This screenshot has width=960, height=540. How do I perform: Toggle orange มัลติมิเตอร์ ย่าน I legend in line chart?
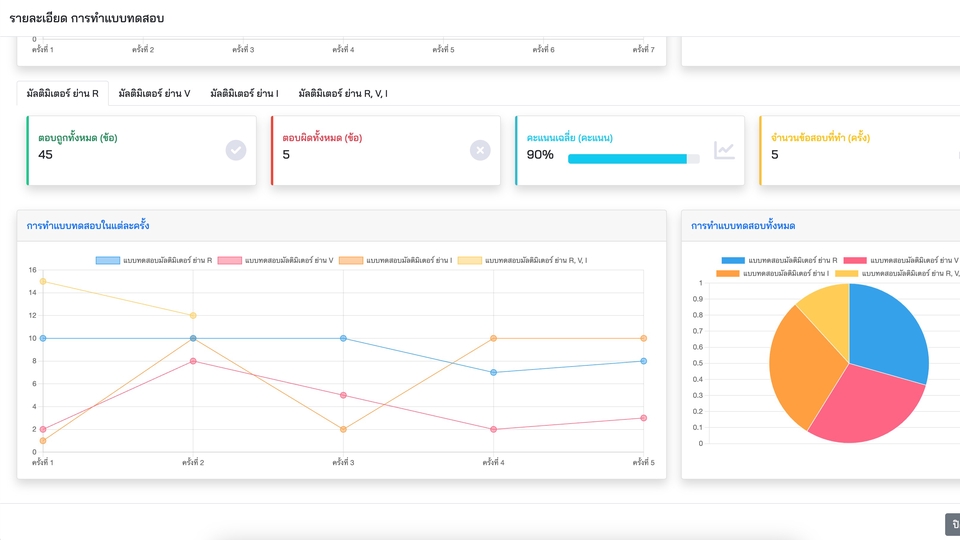[396, 260]
